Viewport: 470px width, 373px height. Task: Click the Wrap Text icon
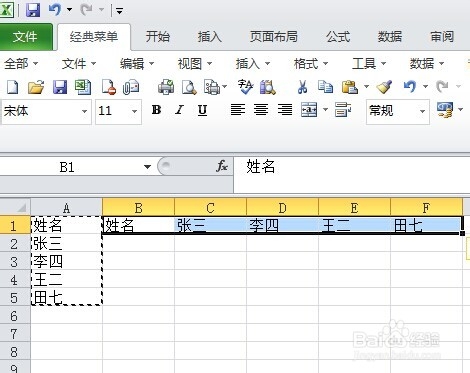(x=343, y=110)
